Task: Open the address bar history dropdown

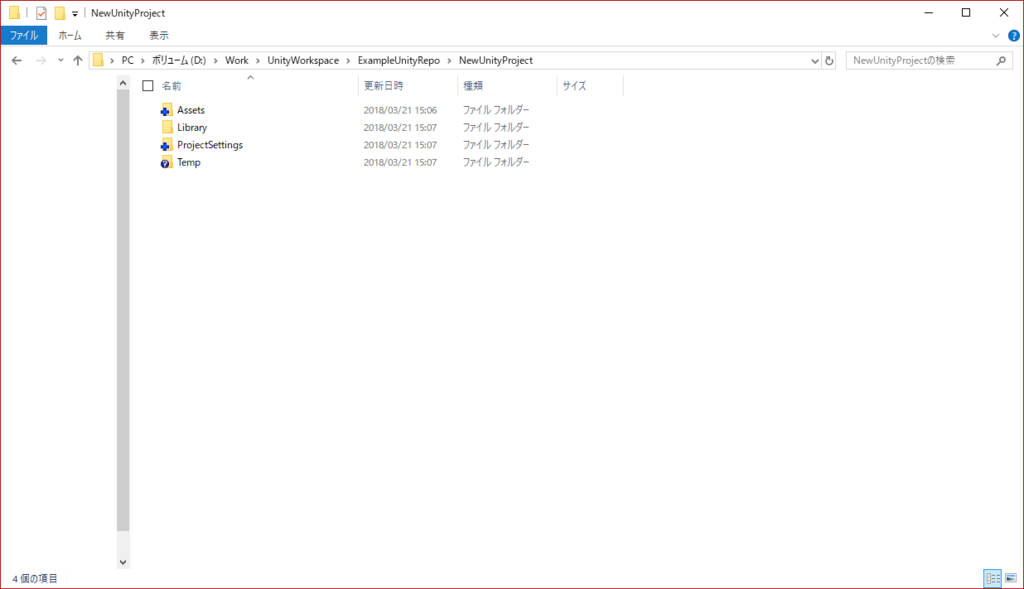Action: click(814, 61)
